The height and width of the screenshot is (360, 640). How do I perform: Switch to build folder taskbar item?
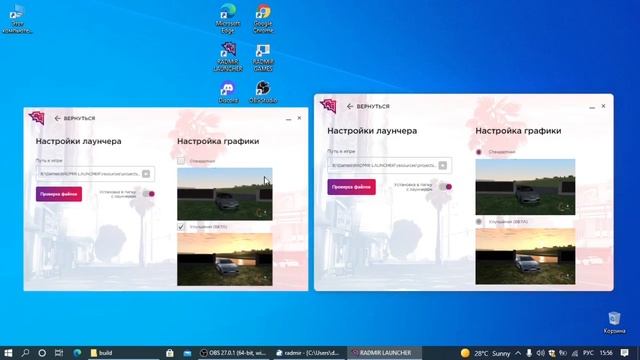click(124, 353)
